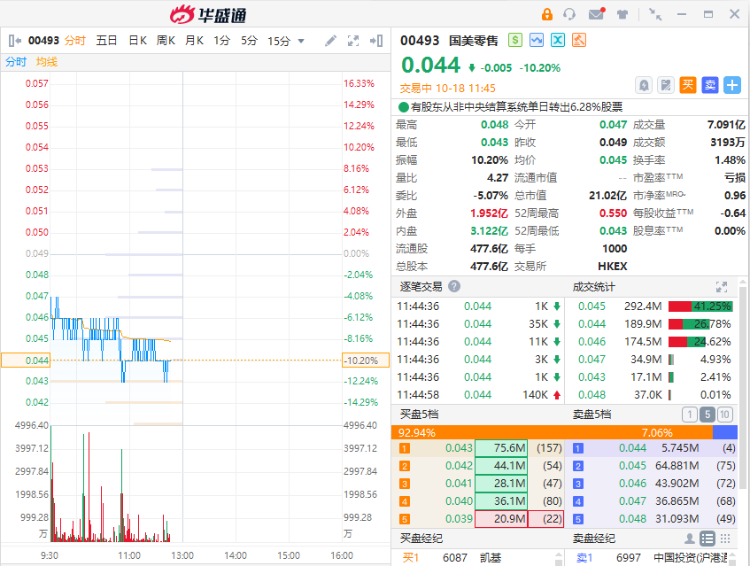
Task: Switch chart to 分时 tab
Action: pyautogui.click(x=75, y=41)
